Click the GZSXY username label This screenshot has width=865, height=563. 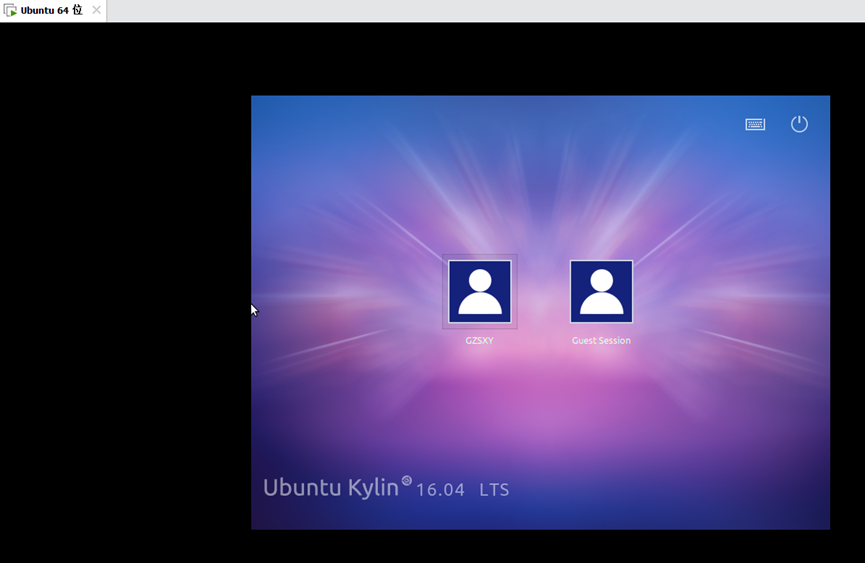click(x=479, y=340)
